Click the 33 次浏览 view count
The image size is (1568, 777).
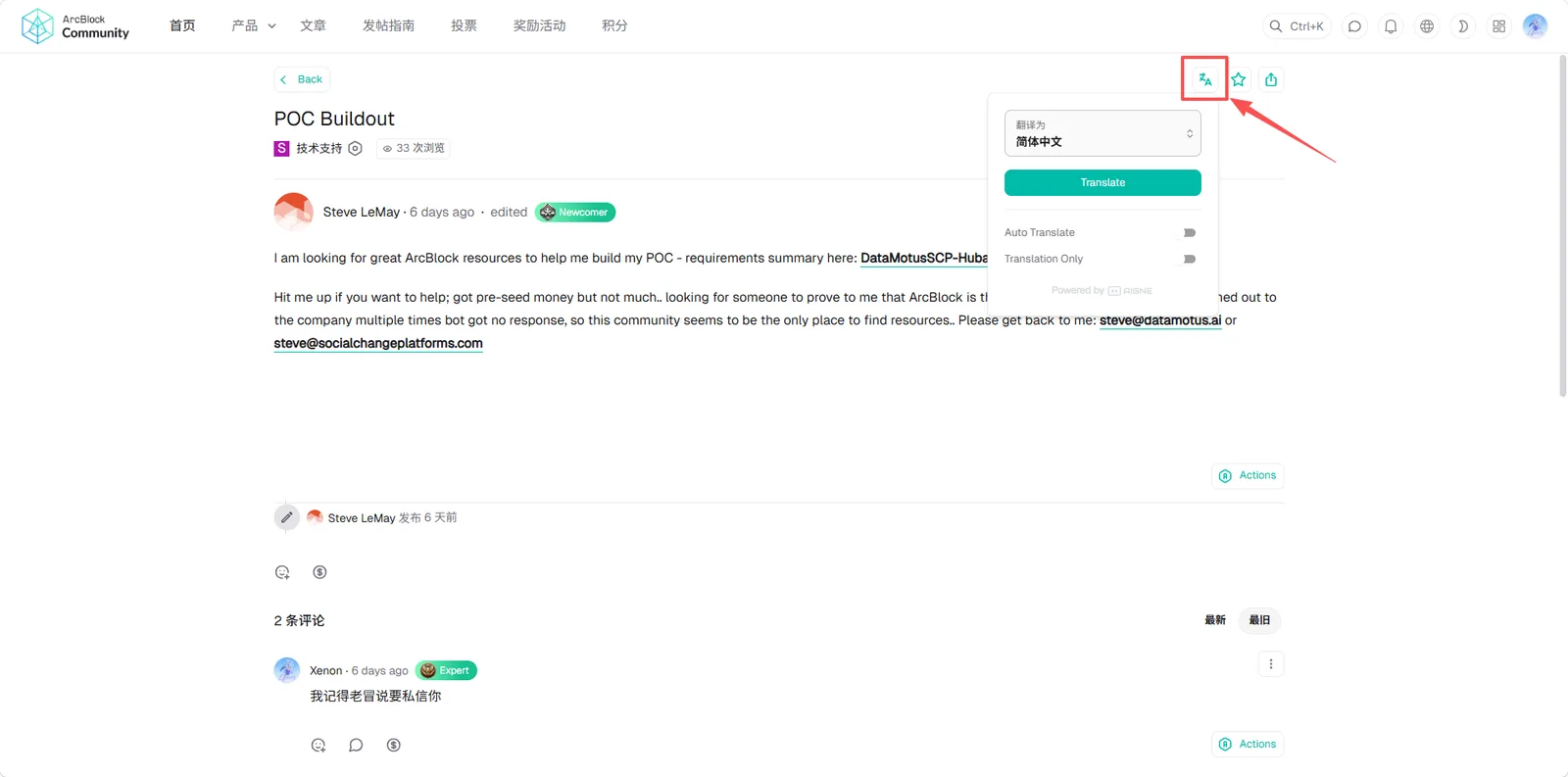414,148
